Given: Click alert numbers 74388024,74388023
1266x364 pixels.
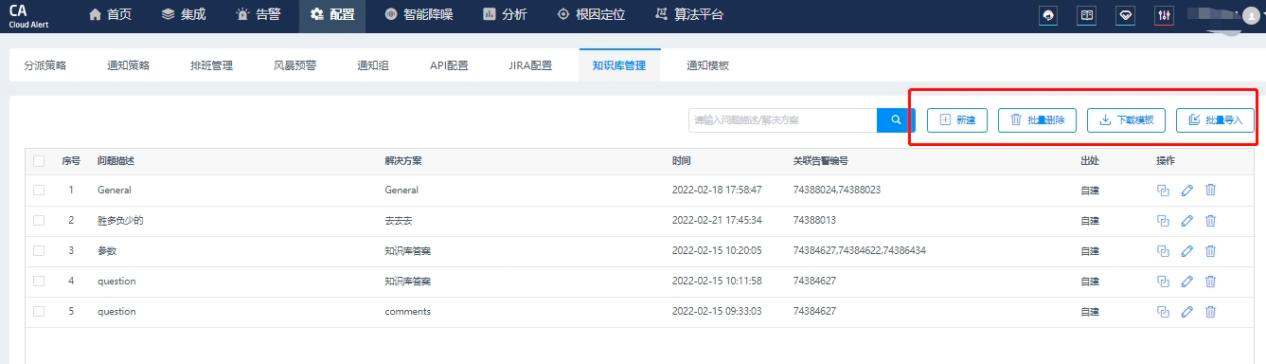Looking at the screenshot, I should (x=836, y=190).
